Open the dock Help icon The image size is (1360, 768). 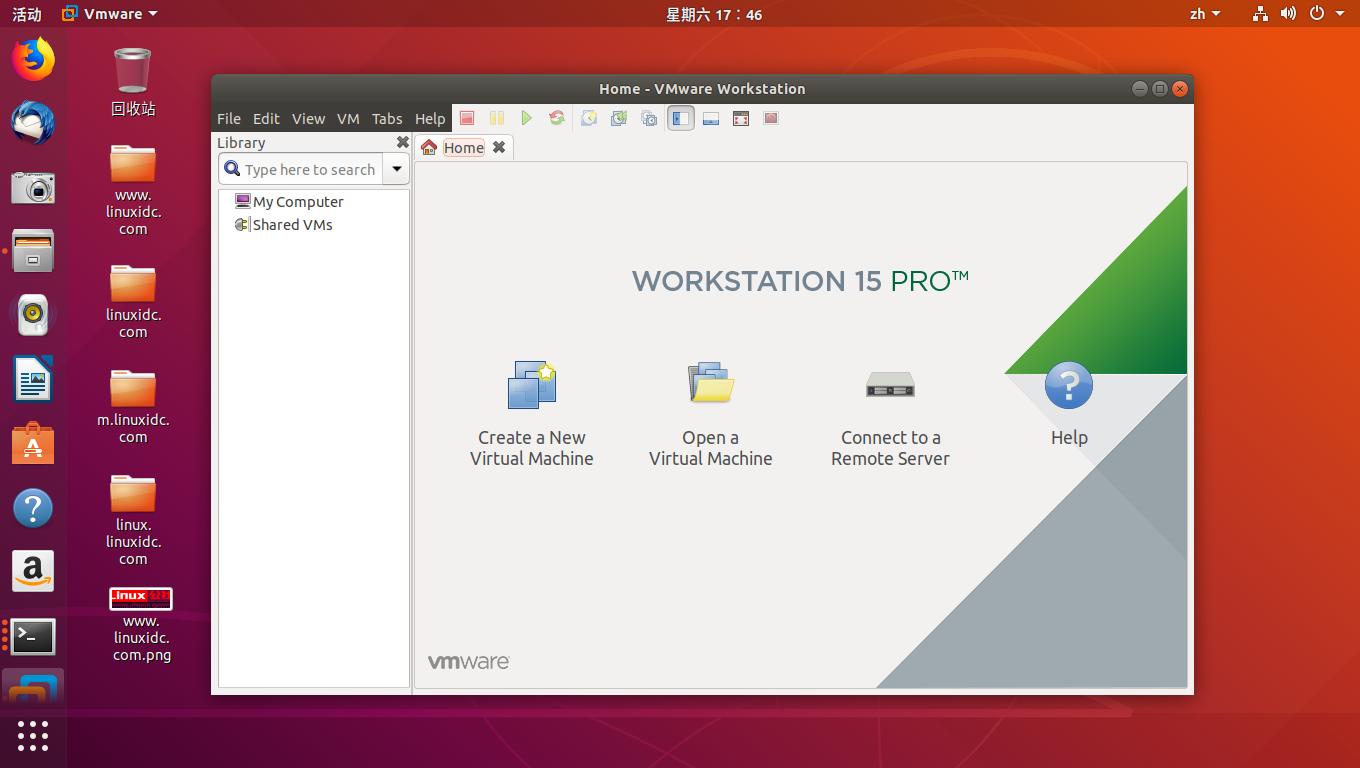(33, 508)
